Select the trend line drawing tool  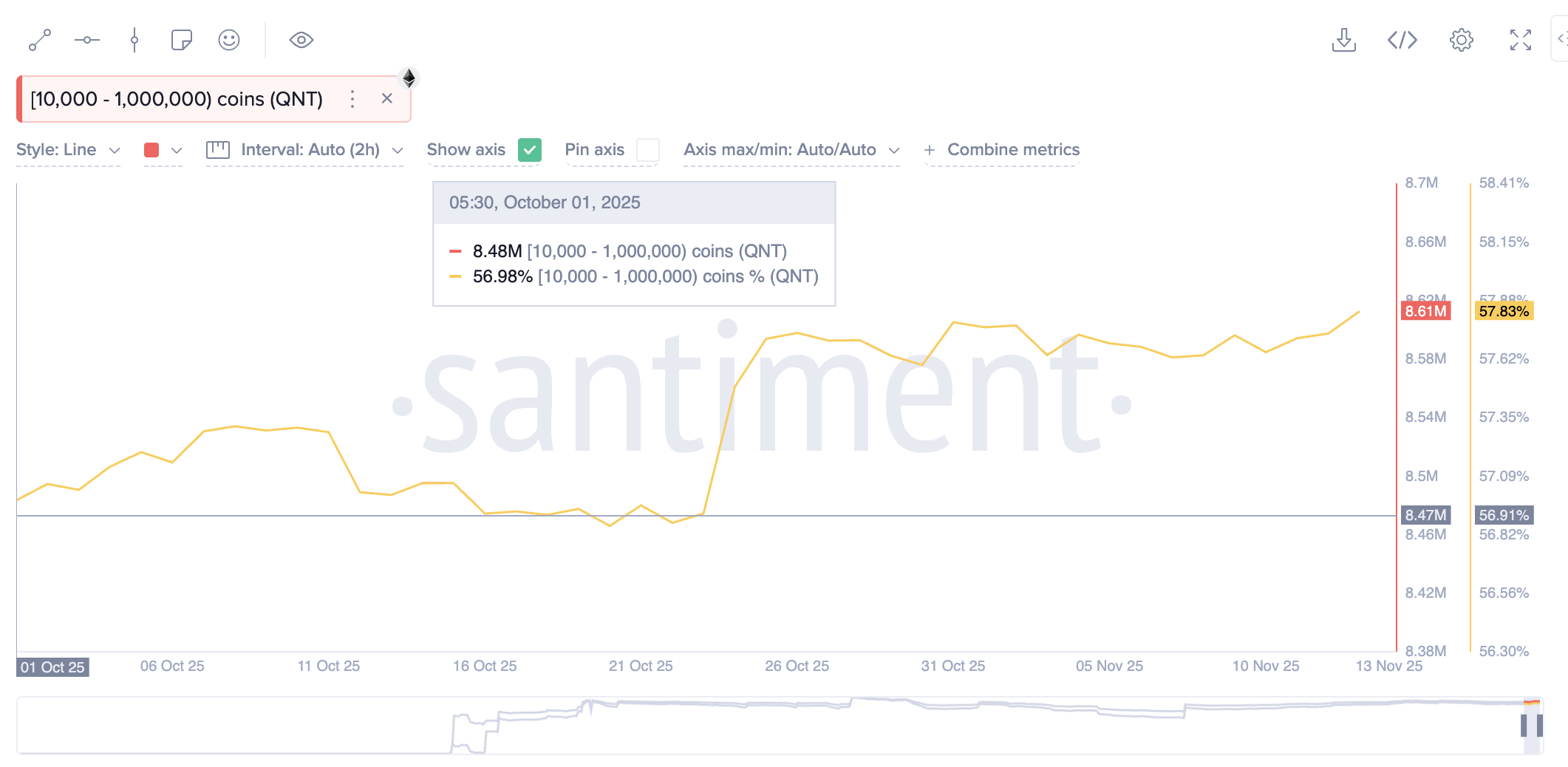40,41
